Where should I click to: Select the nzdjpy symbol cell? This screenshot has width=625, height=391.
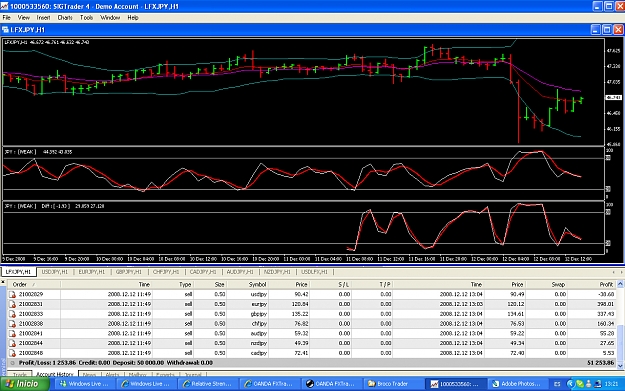[x=259, y=343]
